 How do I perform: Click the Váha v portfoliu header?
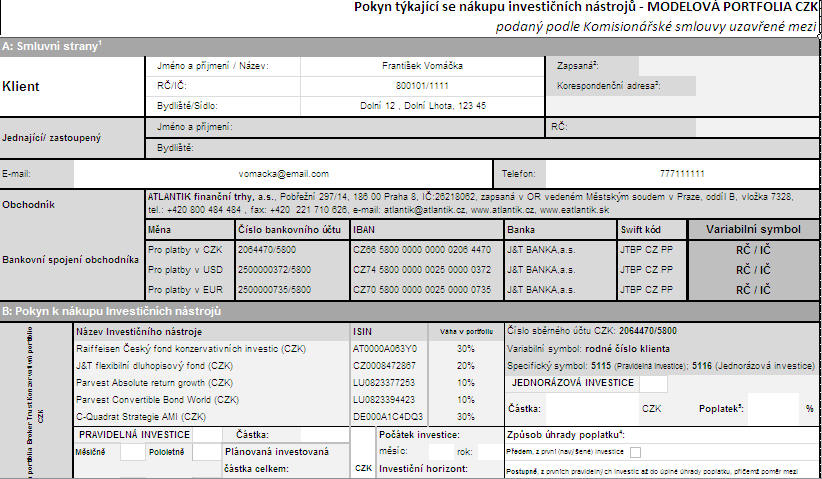tap(466, 332)
